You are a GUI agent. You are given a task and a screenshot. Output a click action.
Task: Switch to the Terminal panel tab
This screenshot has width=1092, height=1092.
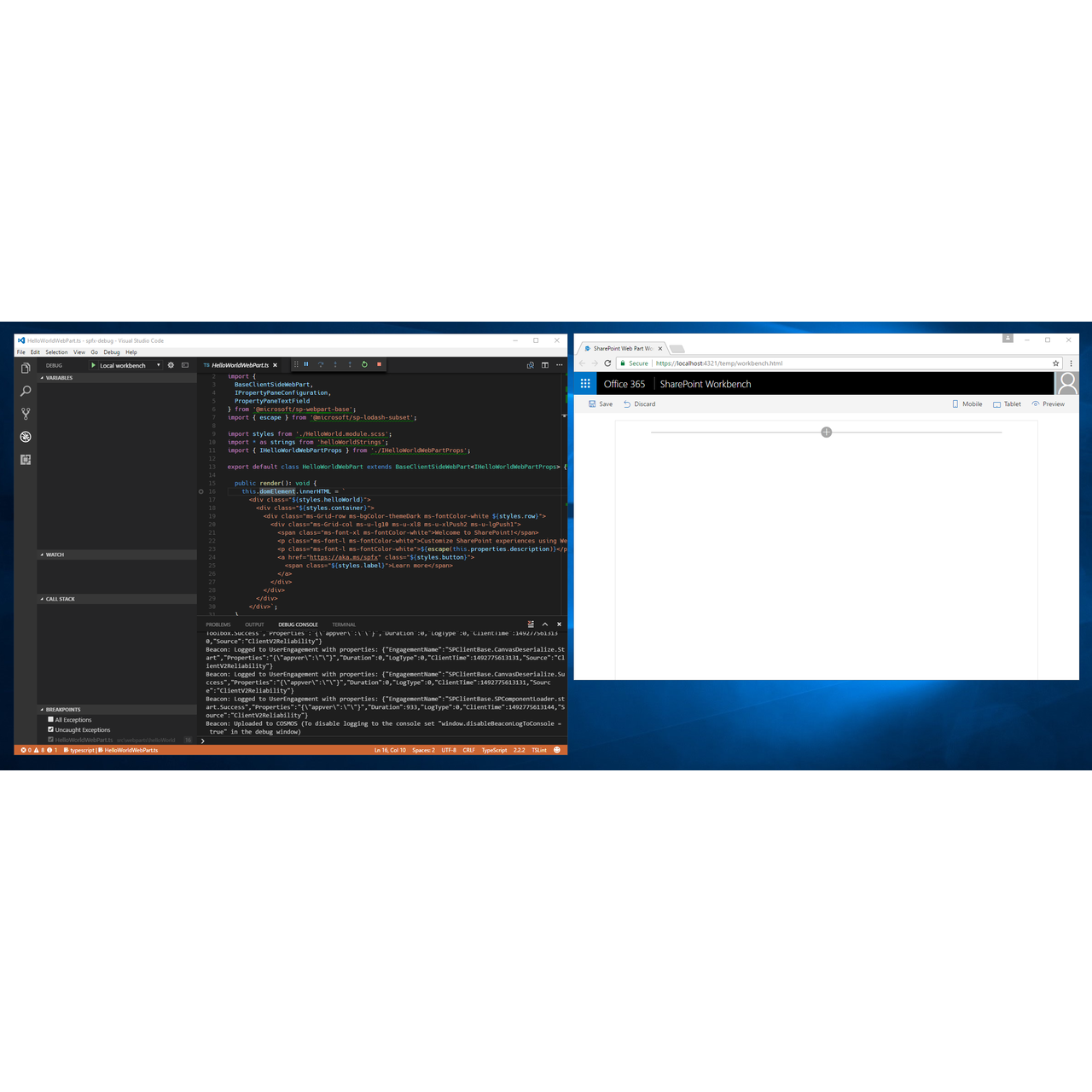click(344, 624)
